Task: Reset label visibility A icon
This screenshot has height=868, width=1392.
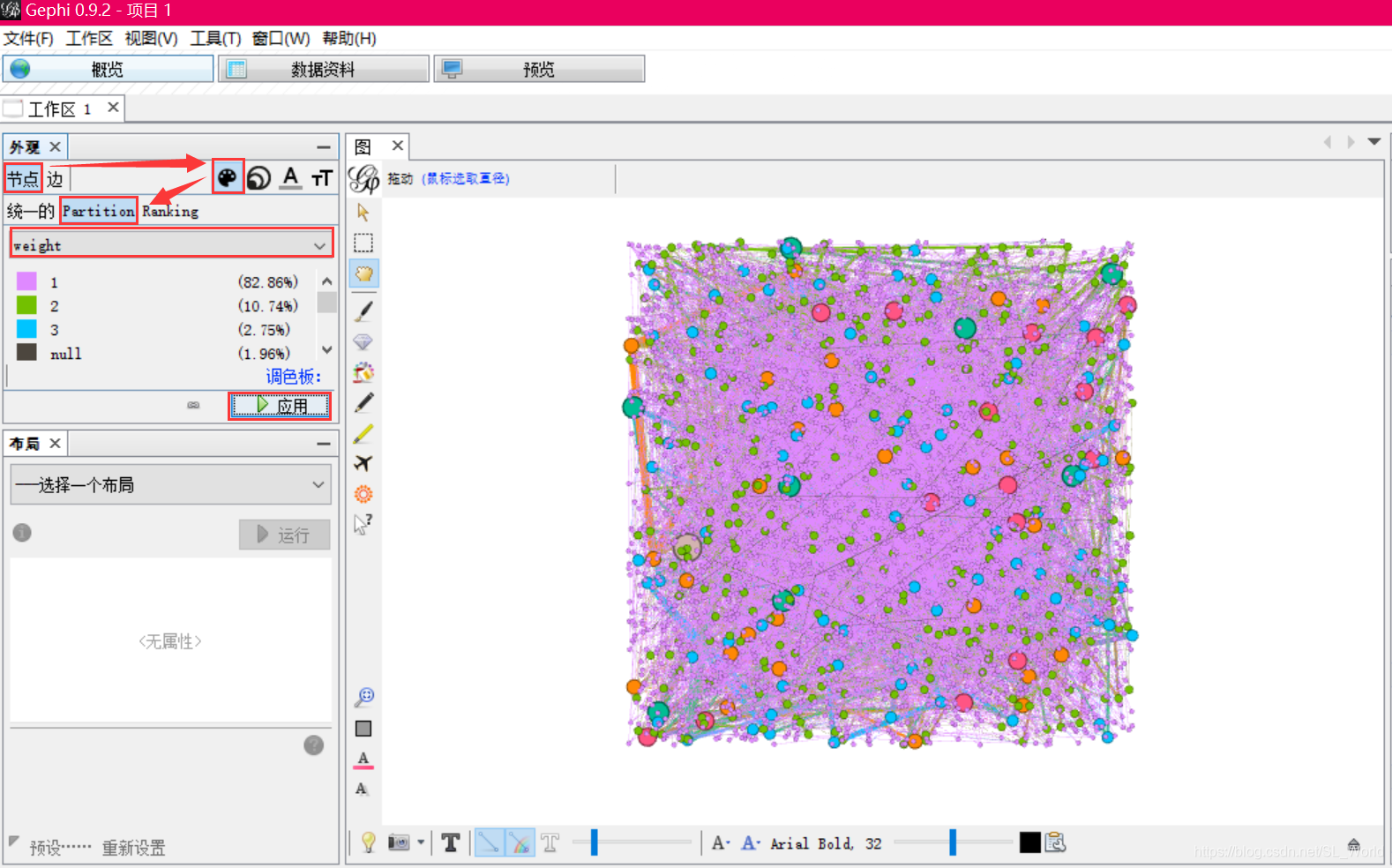Action: pos(363,789)
